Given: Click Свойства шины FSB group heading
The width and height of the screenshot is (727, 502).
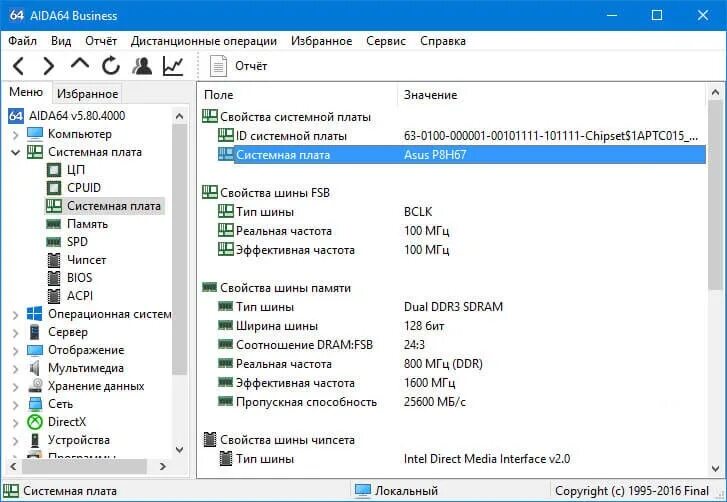Looking at the screenshot, I should (274, 192).
